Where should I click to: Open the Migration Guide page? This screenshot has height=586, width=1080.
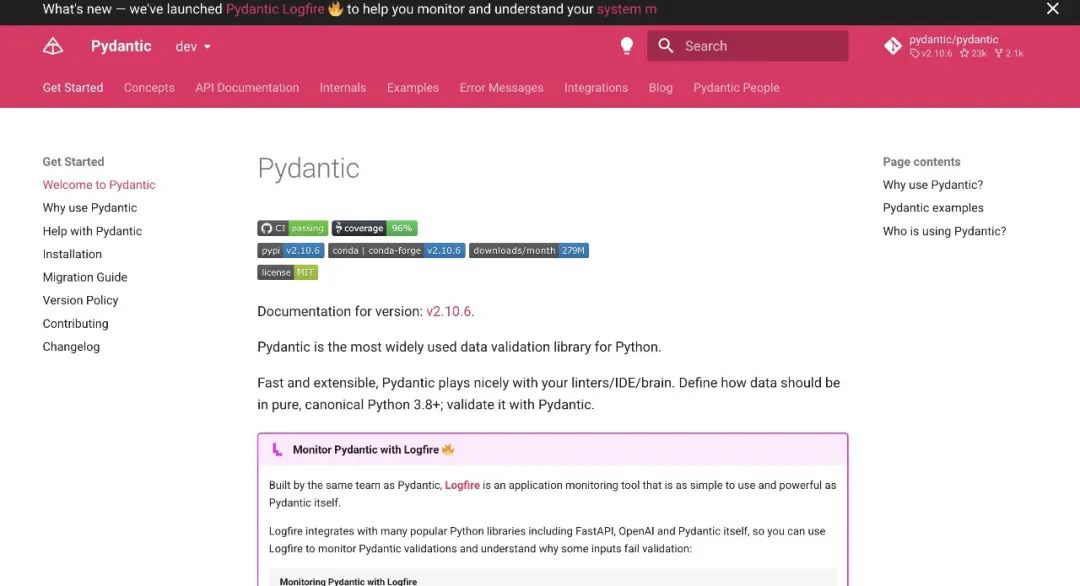(x=85, y=277)
